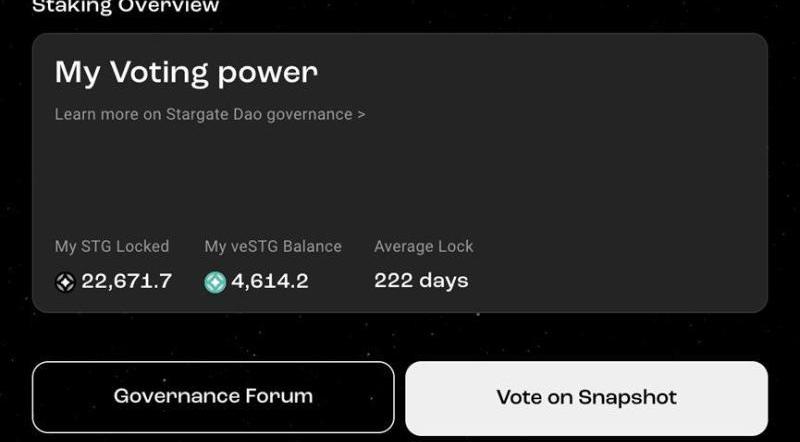The width and height of the screenshot is (800, 442).
Task: Click the background right of Staking Overview heading
Action: (500, 8)
